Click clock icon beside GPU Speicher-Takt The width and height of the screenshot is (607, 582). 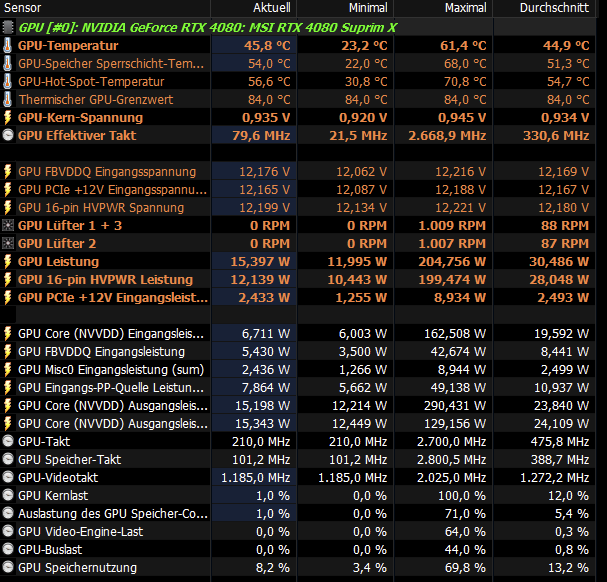point(8,459)
